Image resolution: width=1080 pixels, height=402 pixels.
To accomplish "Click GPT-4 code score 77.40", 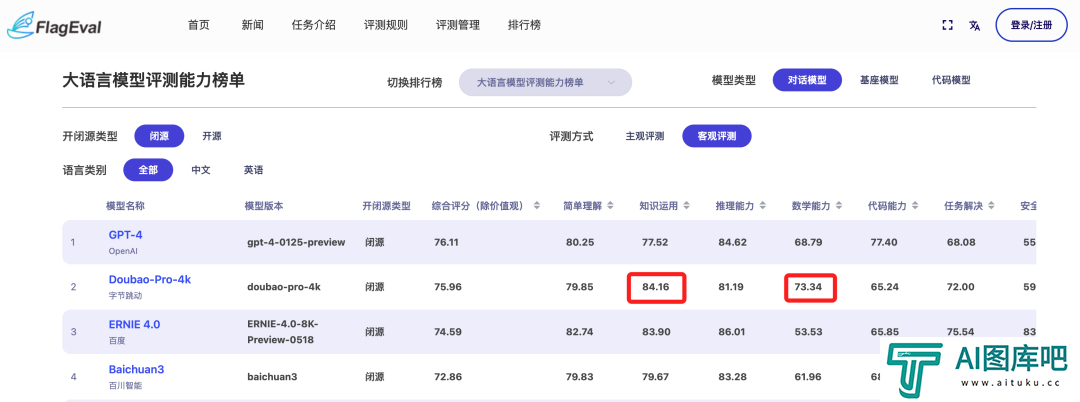I will tap(884, 242).
